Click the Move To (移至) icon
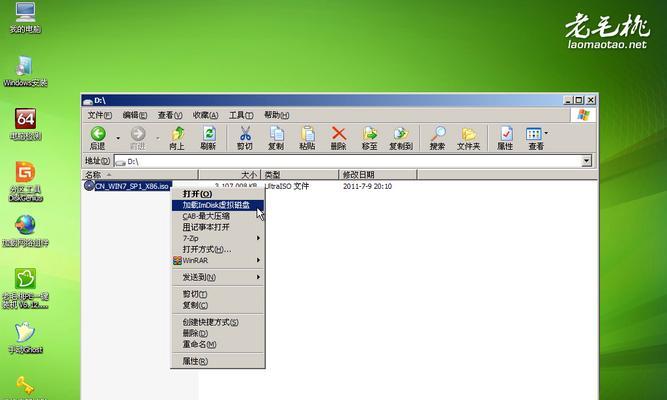 pyautogui.click(x=370, y=134)
